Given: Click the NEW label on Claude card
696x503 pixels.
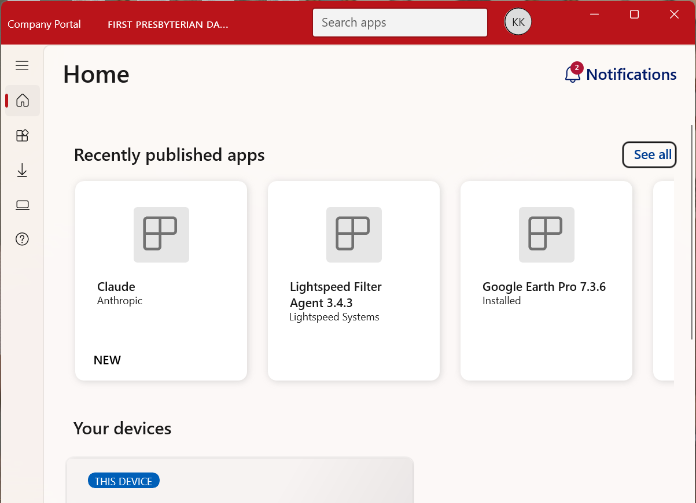Looking at the screenshot, I should point(107,360).
